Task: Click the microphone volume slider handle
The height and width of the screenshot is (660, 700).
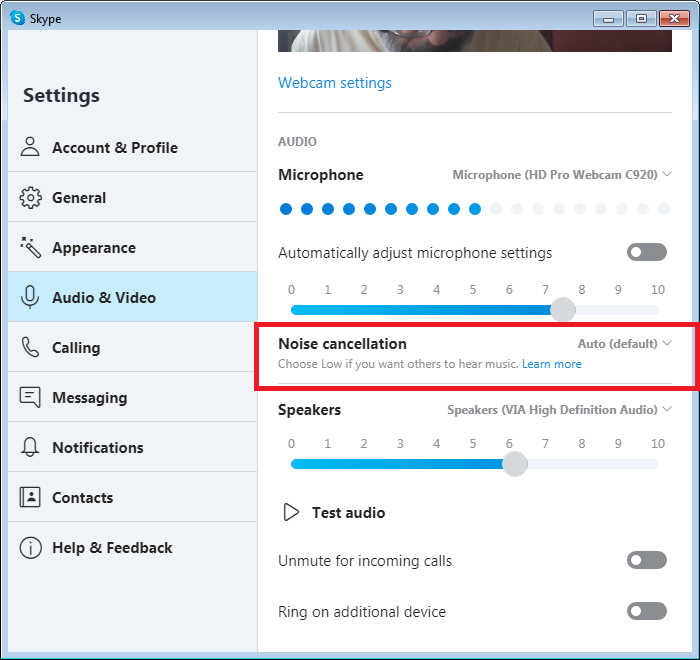Action: click(x=562, y=309)
